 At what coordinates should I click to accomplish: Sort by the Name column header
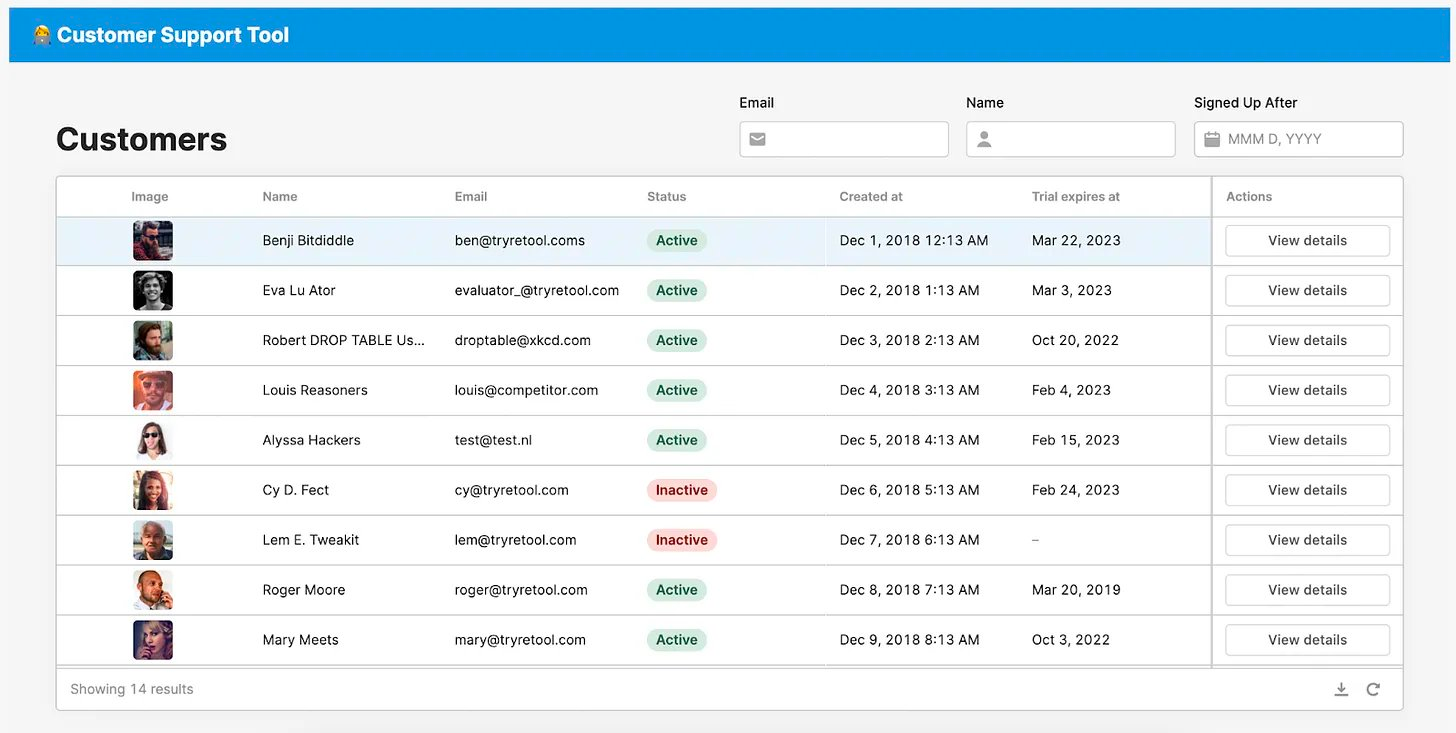coord(280,197)
